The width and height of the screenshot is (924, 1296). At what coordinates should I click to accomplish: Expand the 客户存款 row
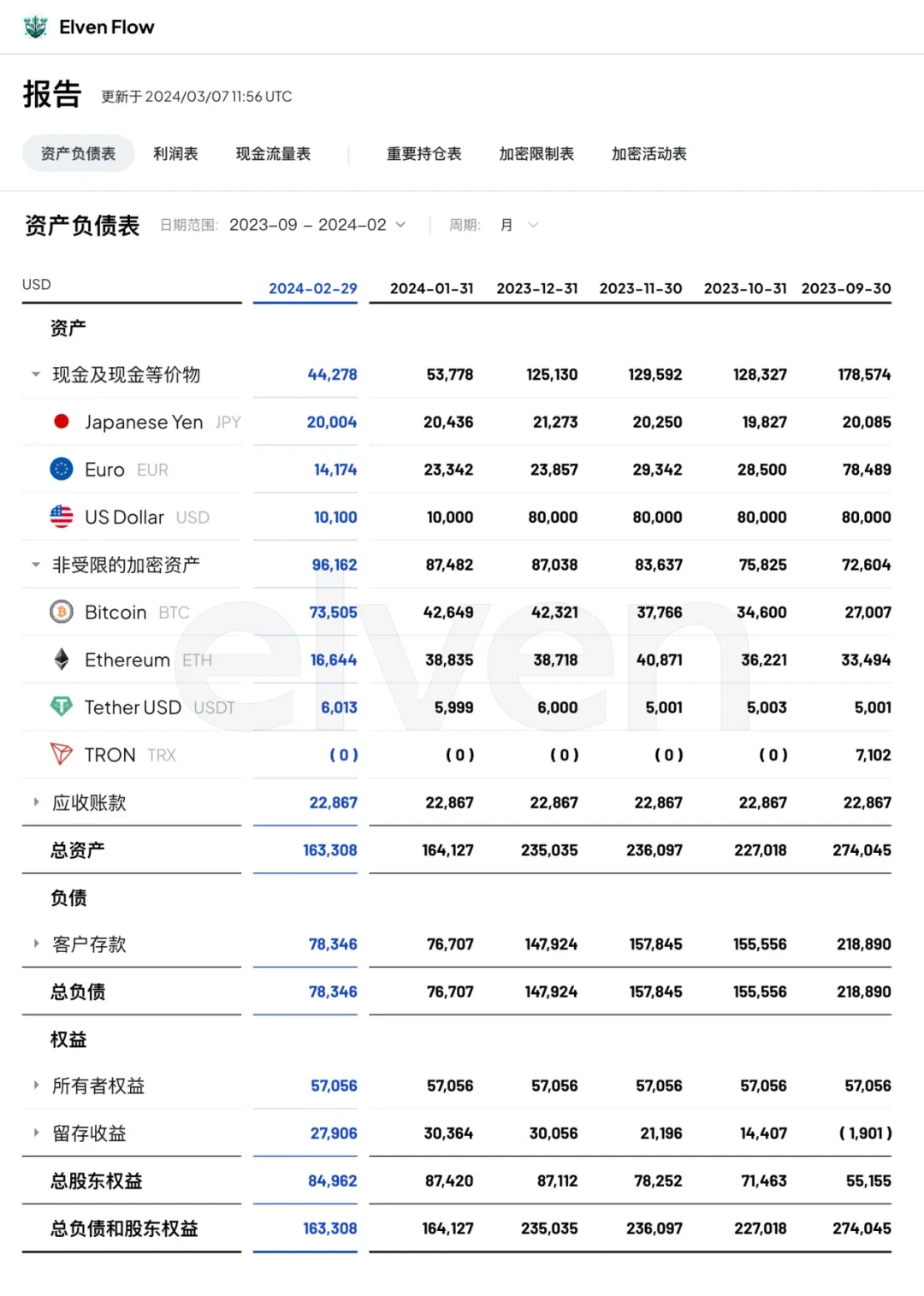coord(36,944)
